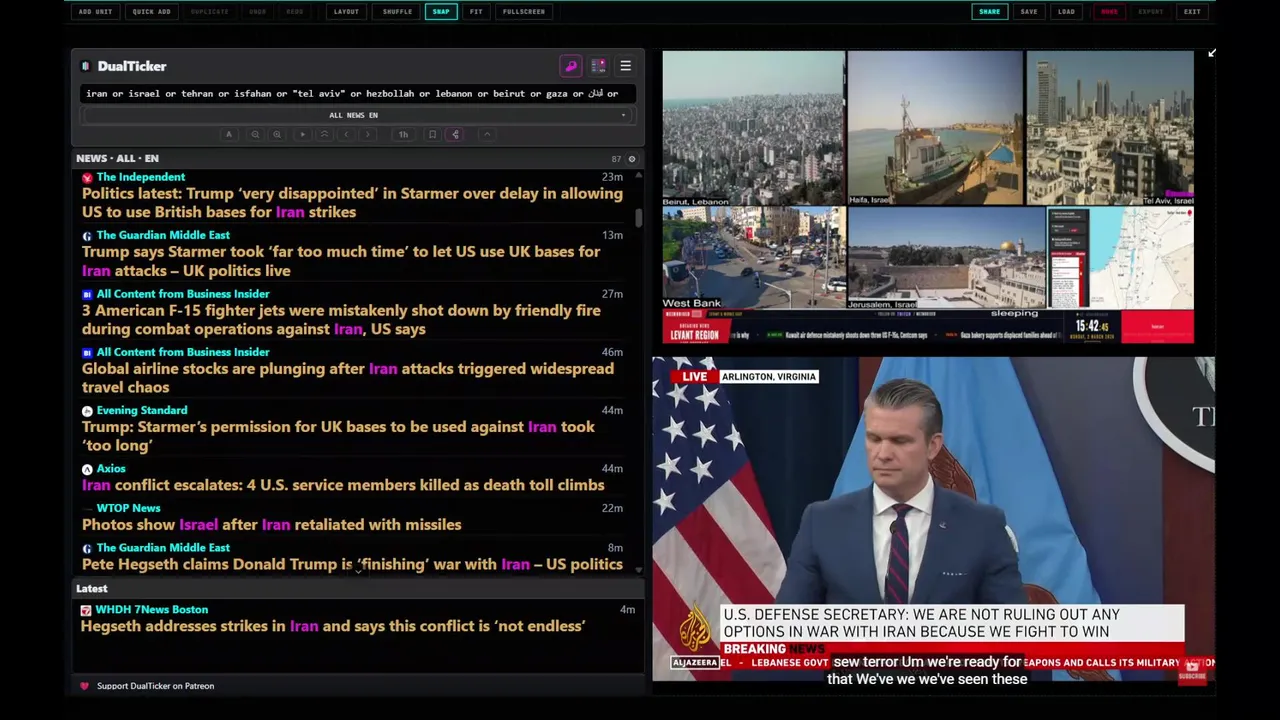This screenshot has height=720, width=1280.
Task: Click the next arrow icon in ticker toolbar
Action: coord(368,134)
